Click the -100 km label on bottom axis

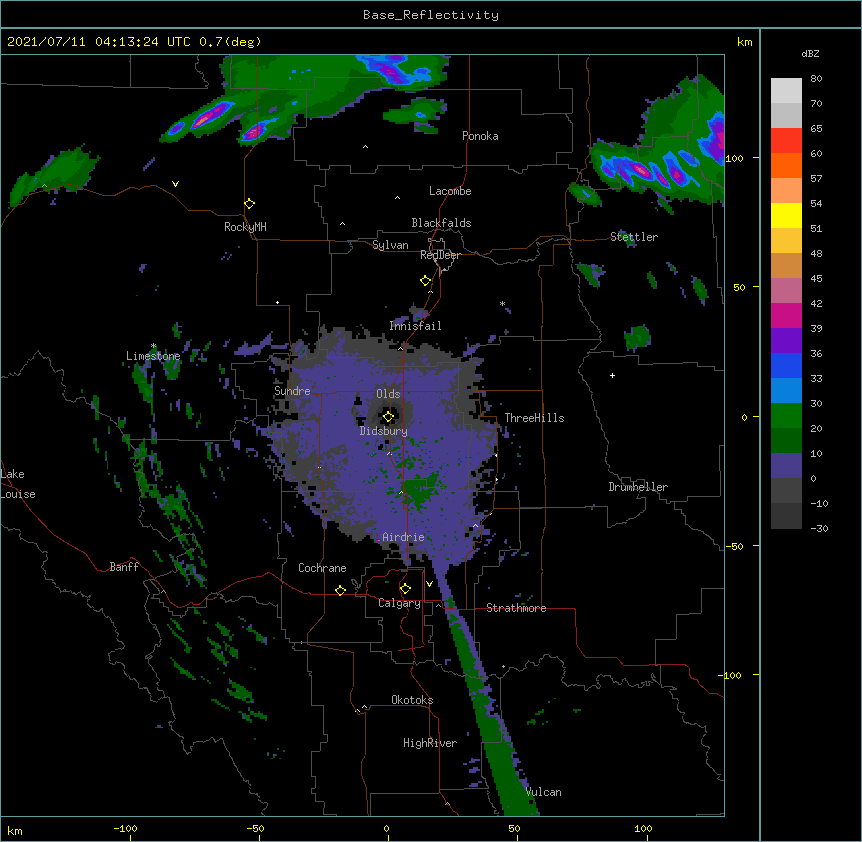click(125, 828)
